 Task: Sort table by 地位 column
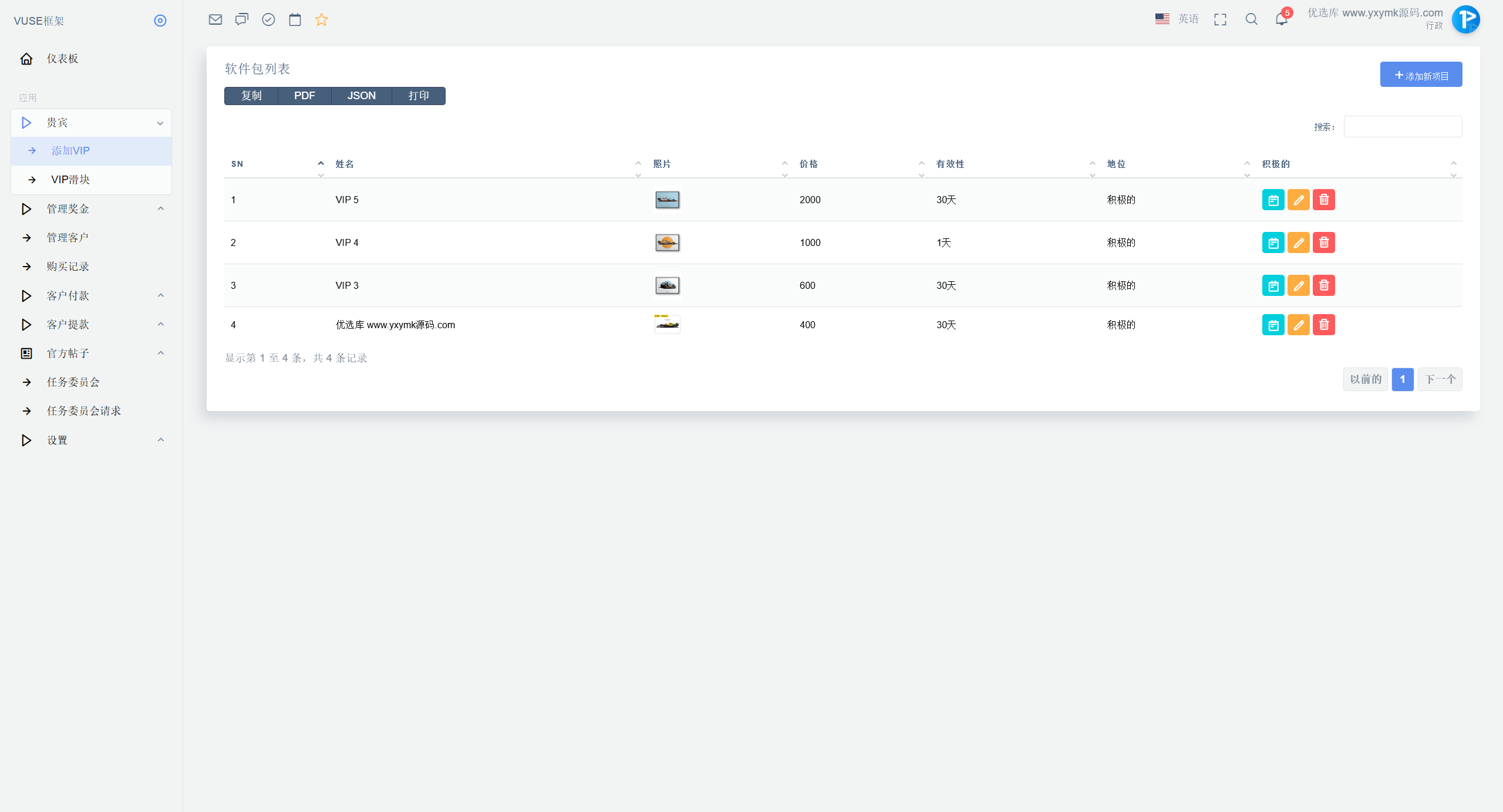pyautogui.click(x=1178, y=164)
